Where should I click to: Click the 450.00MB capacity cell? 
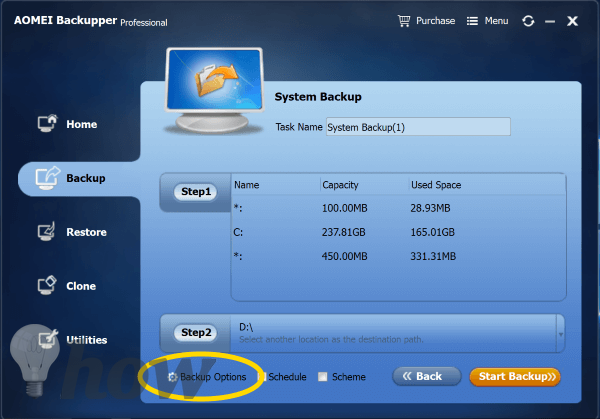coord(344,256)
